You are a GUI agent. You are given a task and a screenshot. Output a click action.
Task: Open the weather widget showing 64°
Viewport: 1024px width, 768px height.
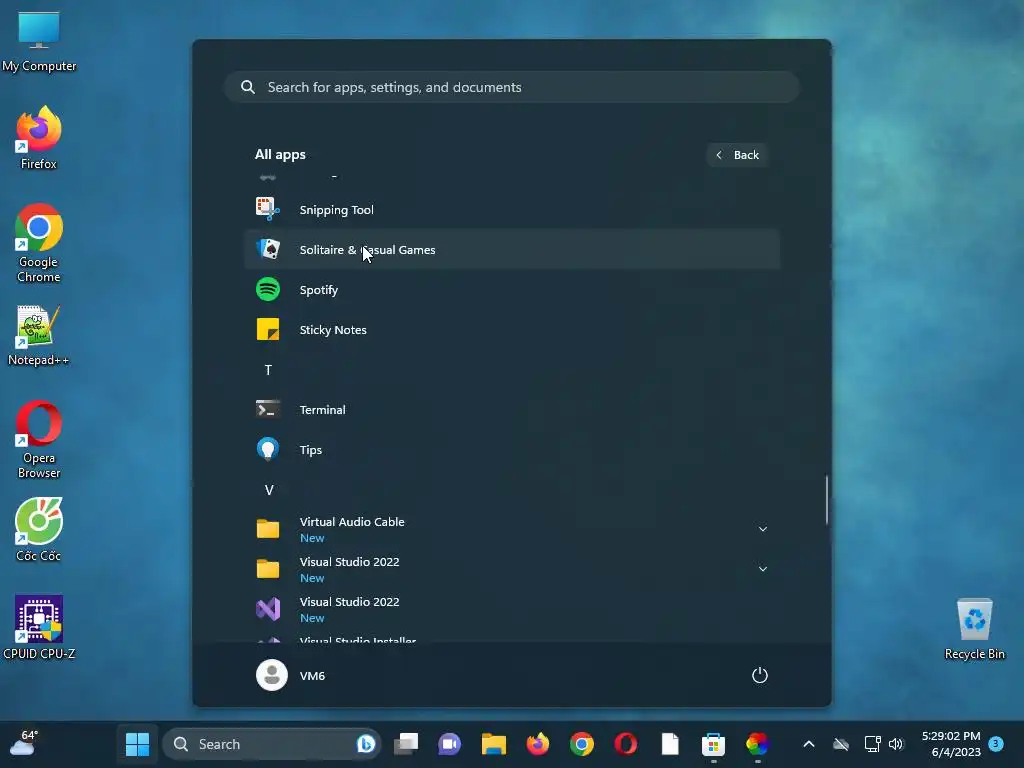point(24,744)
